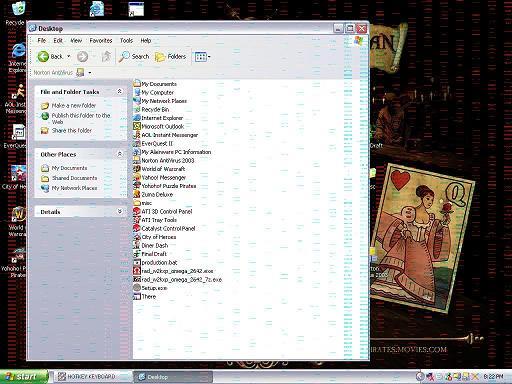
Task: Go to My Network Places in Other Places
Action: coord(74,188)
